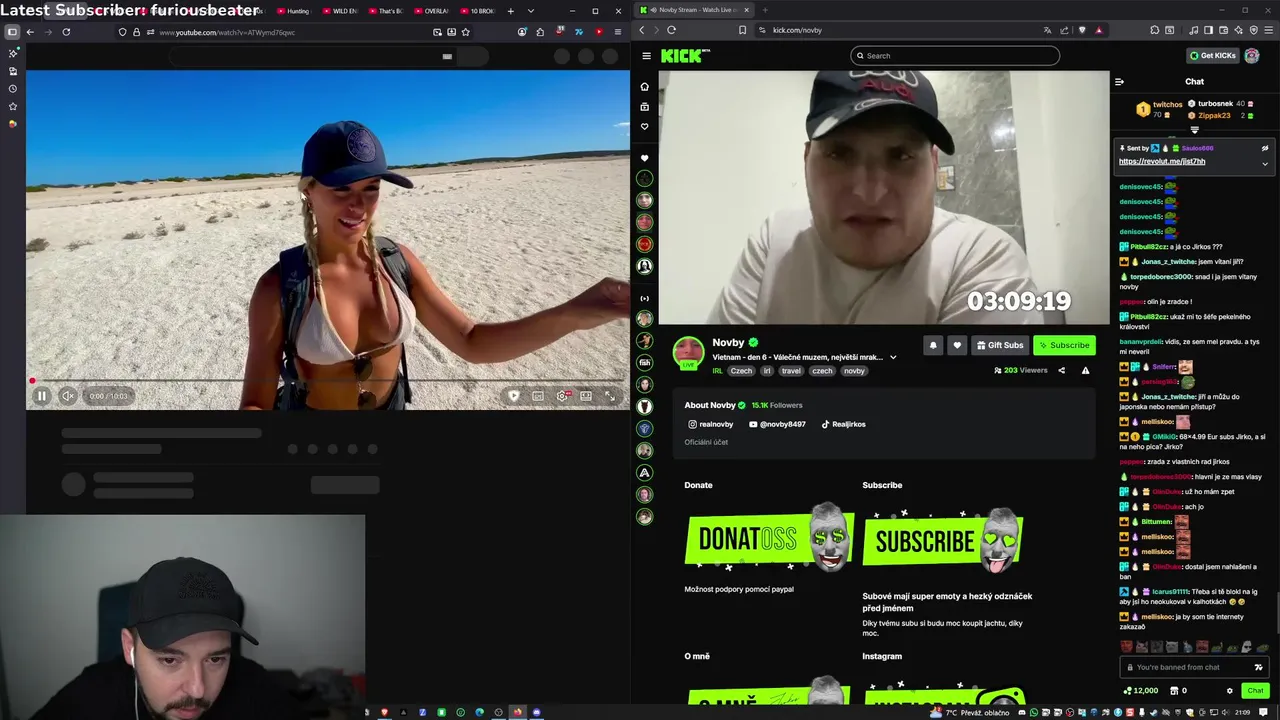
Task: Bookmark the YouTube page with star
Action: pyautogui.click(x=465, y=32)
